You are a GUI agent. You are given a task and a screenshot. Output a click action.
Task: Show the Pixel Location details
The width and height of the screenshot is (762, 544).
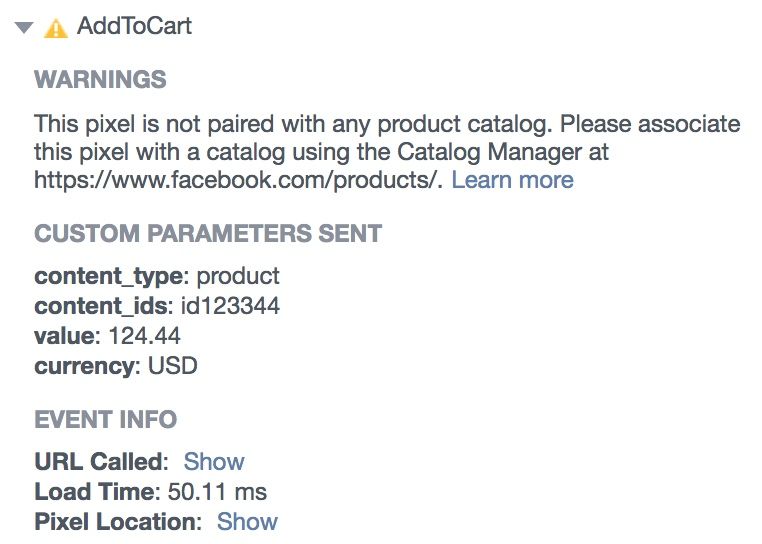coord(247,522)
